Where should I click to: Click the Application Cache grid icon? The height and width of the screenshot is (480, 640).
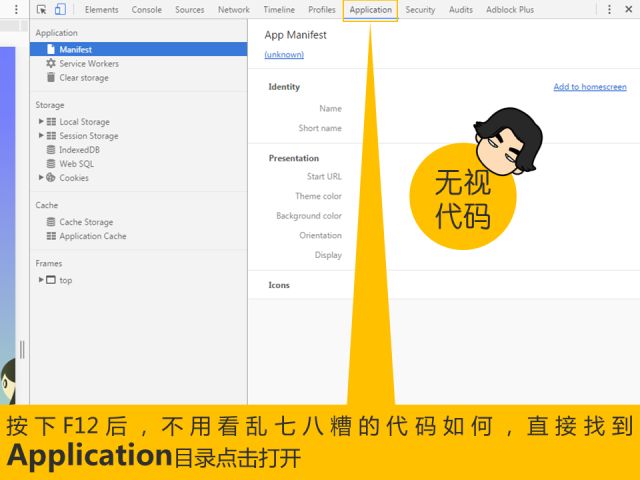point(51,236)
